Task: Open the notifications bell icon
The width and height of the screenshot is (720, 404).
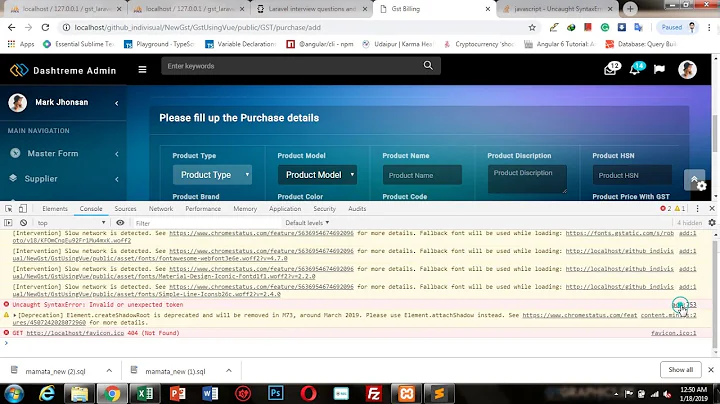Action: tap(636, 70)
